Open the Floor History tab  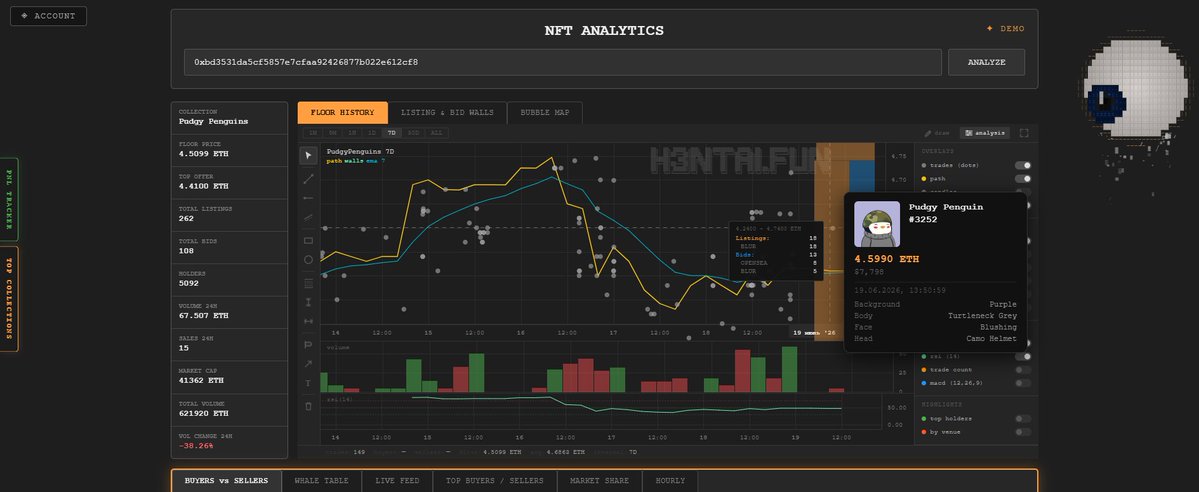(343, 112)
